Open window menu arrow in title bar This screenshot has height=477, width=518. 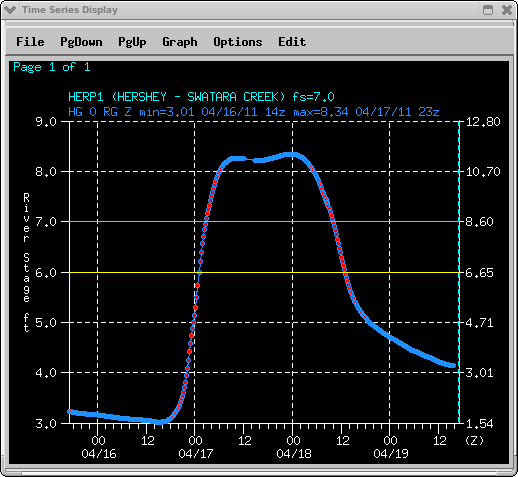[10, 10]
